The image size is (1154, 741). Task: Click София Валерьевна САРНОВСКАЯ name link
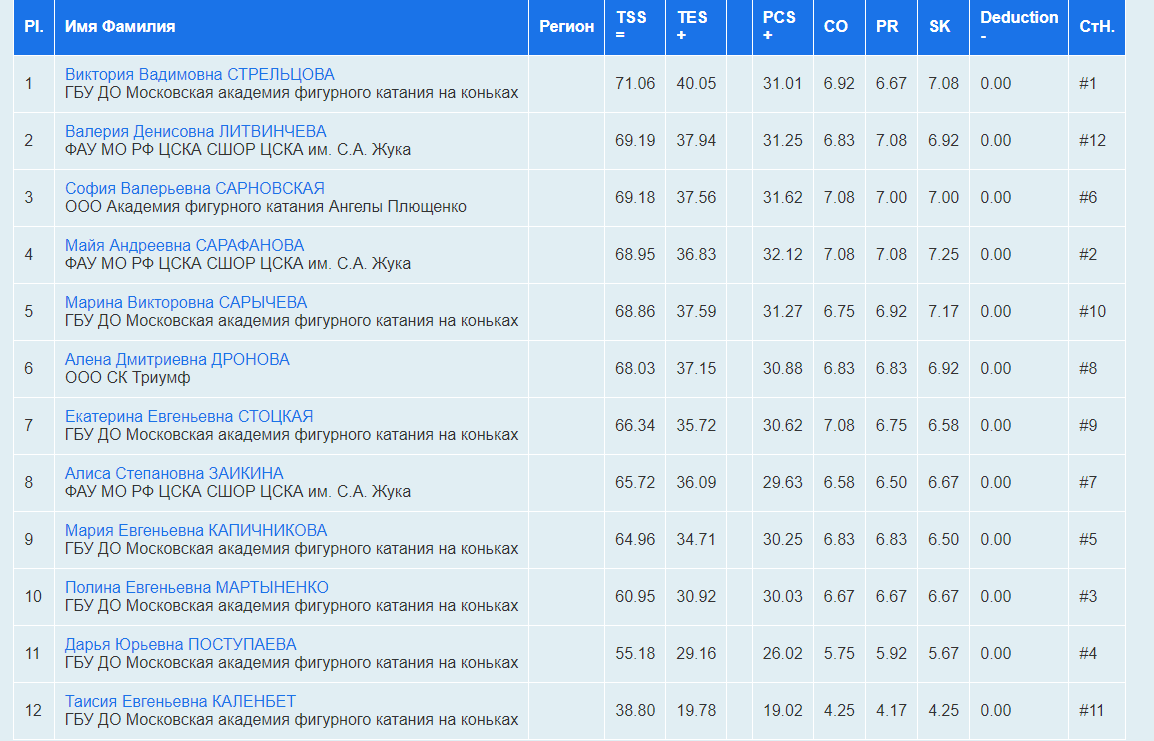click(194, 189)
